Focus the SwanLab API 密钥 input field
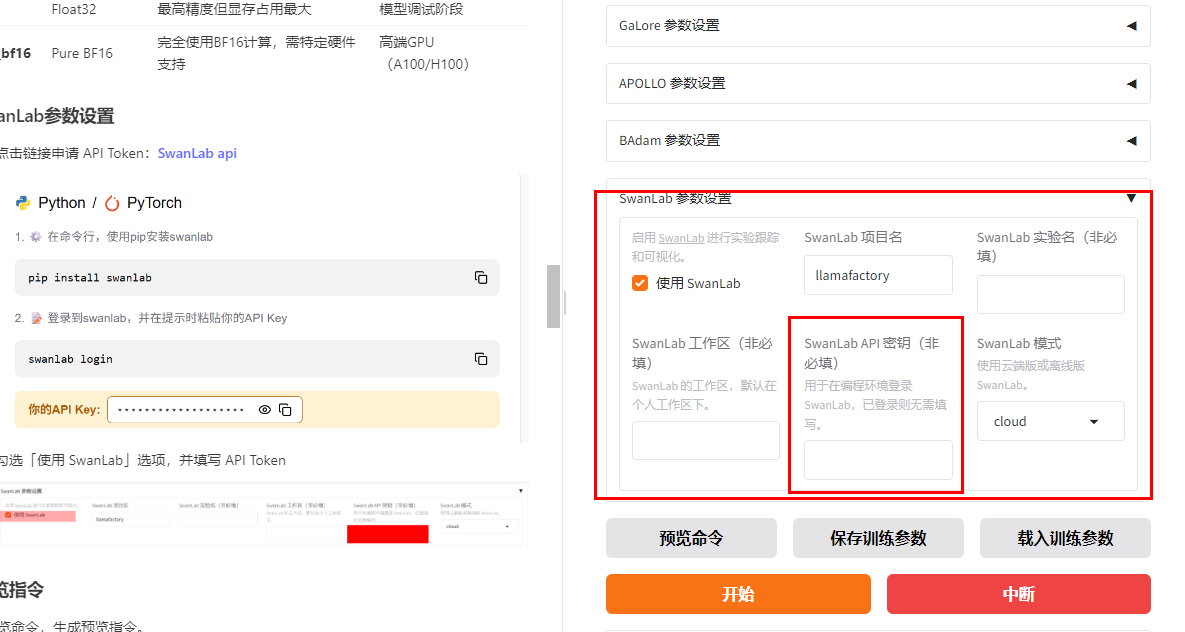Screen dimensions: 1185x632 pyautogui.click(x=878, y=460)
